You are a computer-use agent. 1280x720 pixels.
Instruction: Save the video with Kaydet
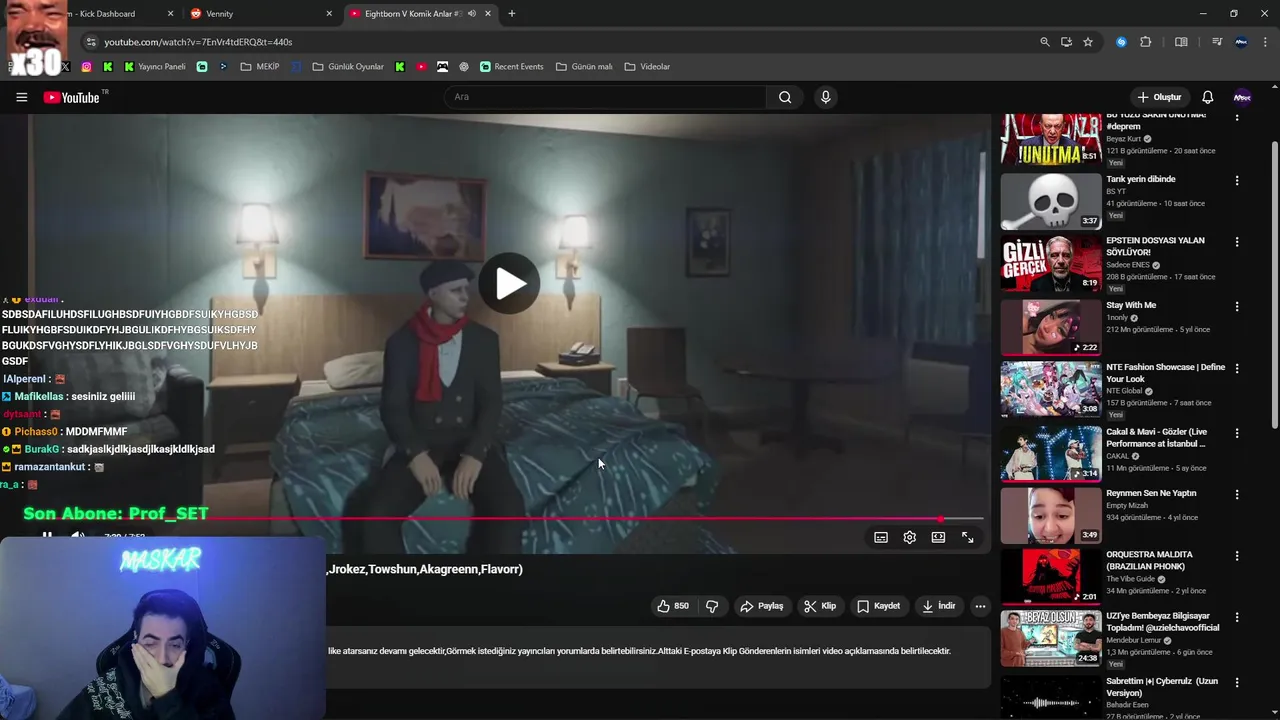(x=879, y=606)
